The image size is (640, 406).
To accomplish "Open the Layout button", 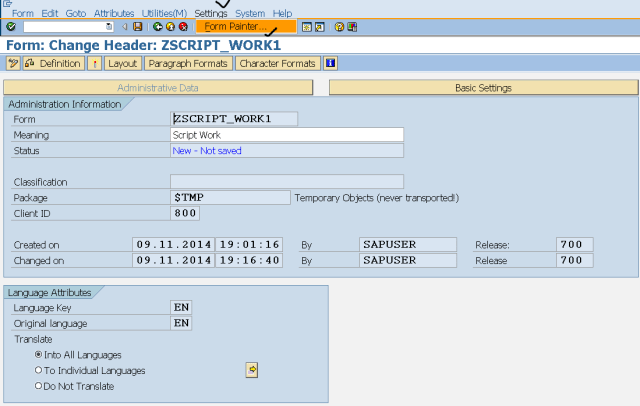I will pos(123,63).
